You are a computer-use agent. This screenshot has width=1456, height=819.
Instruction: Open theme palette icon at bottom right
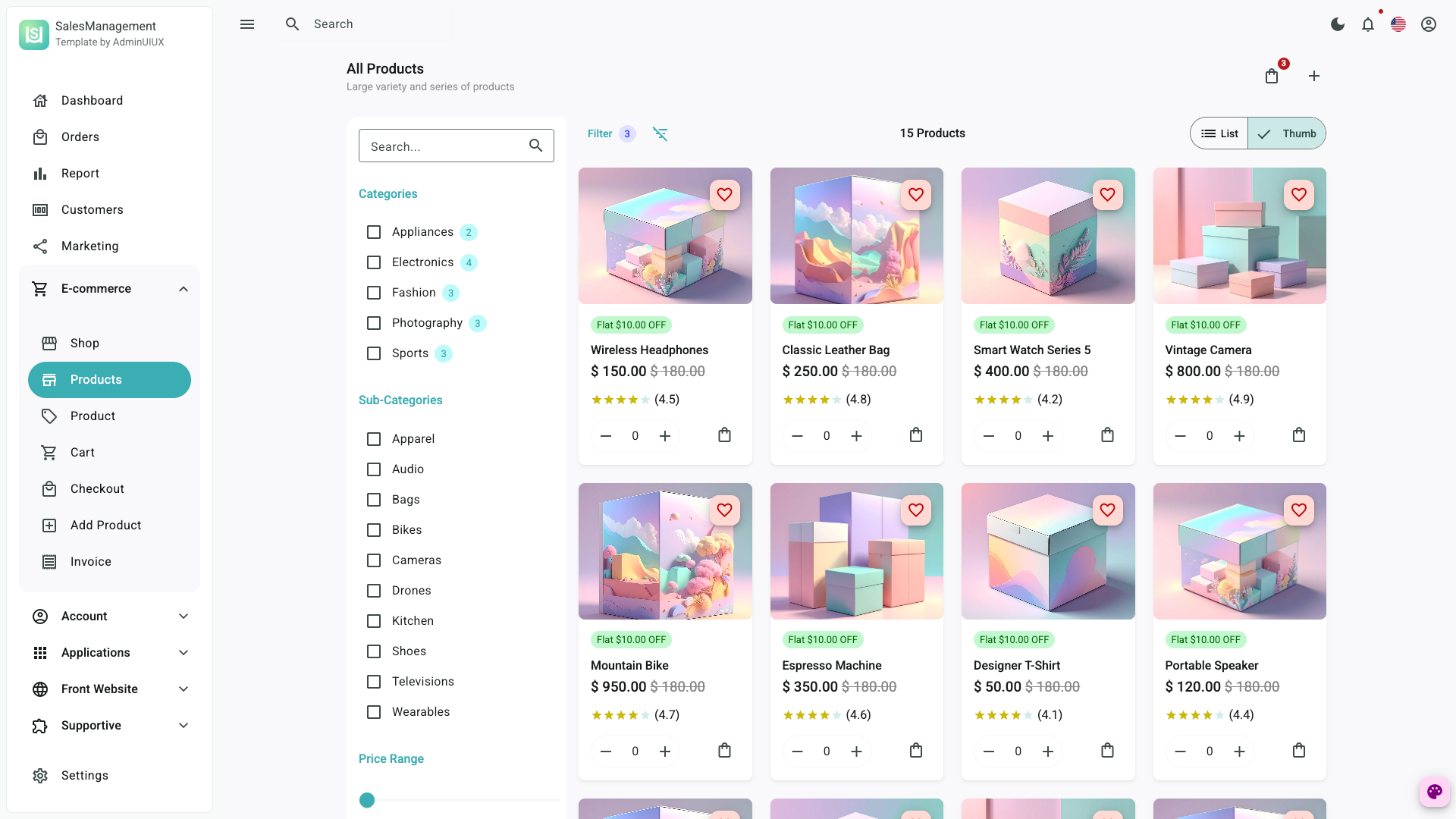point(1434,792)
